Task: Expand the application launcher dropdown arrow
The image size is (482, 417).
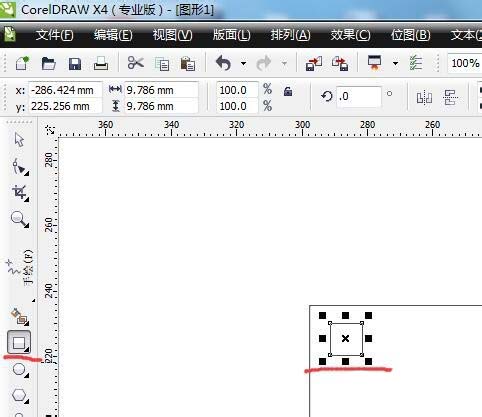Action: click(395, 63)
